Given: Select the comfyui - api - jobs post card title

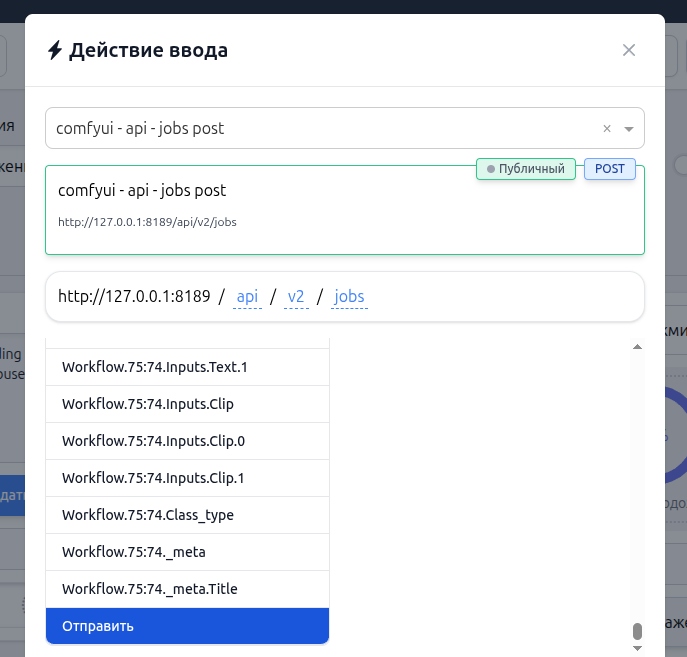Looking at the screenshot, I should click(142, 191).
